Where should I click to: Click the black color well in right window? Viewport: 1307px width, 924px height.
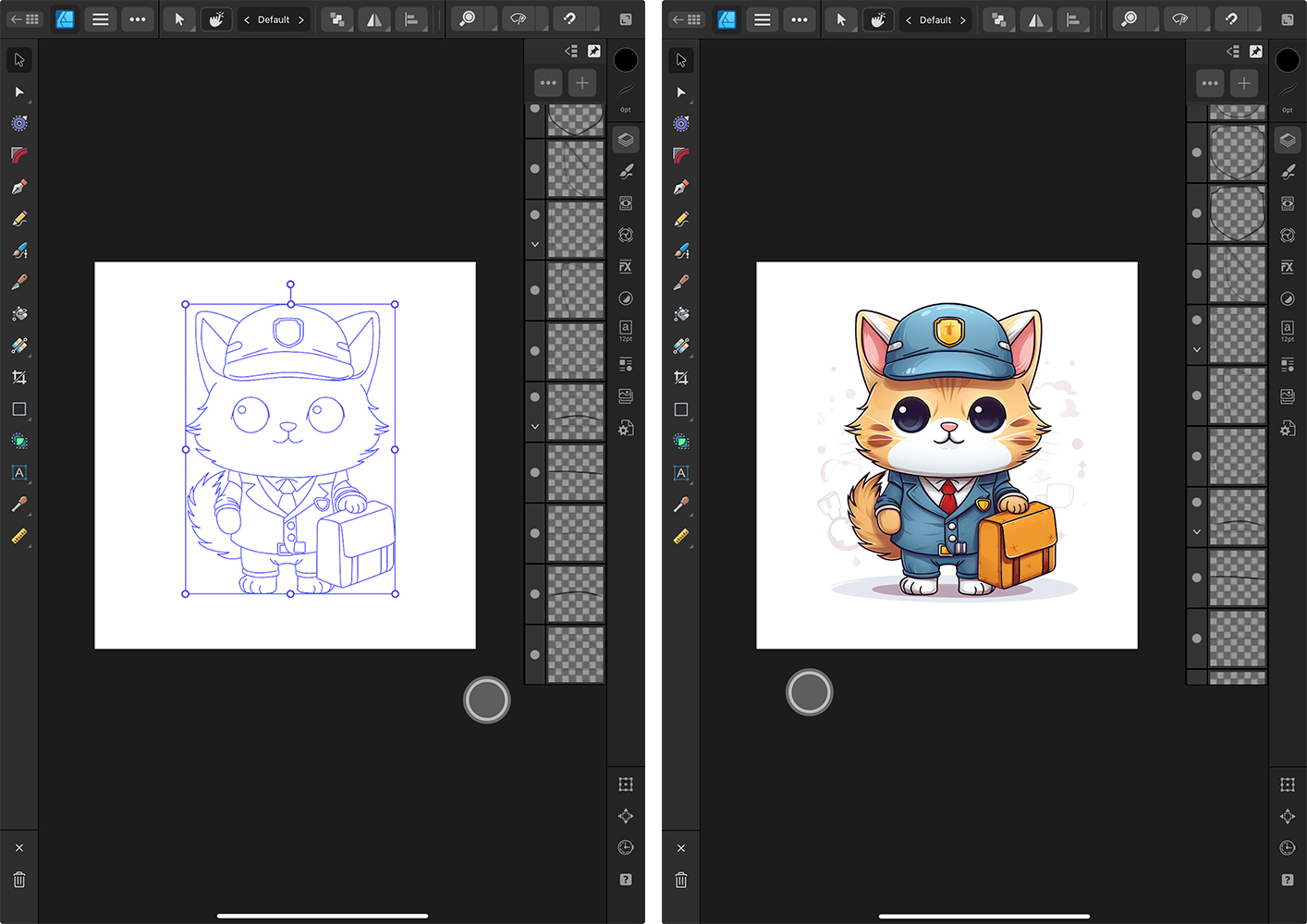pos(1288,60)
